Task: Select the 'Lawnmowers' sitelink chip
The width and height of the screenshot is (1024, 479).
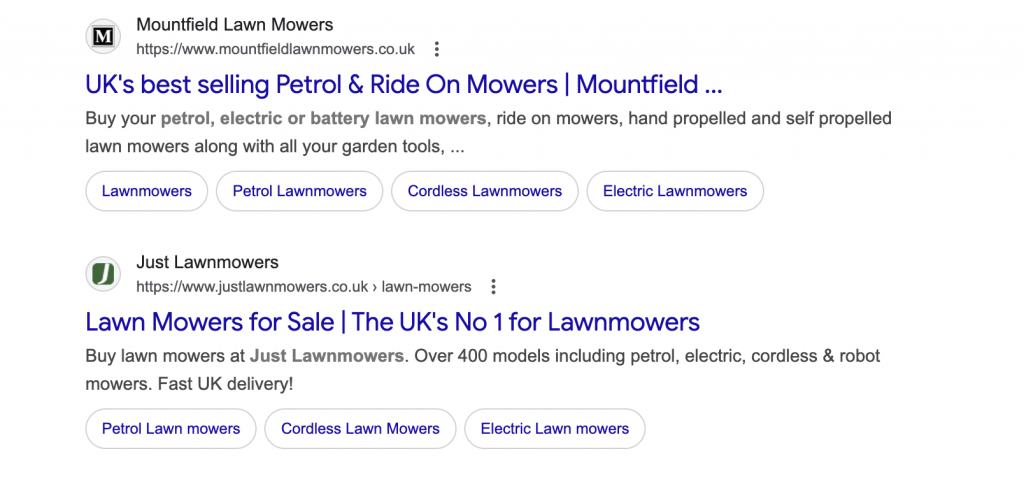Action: [146, 191]
